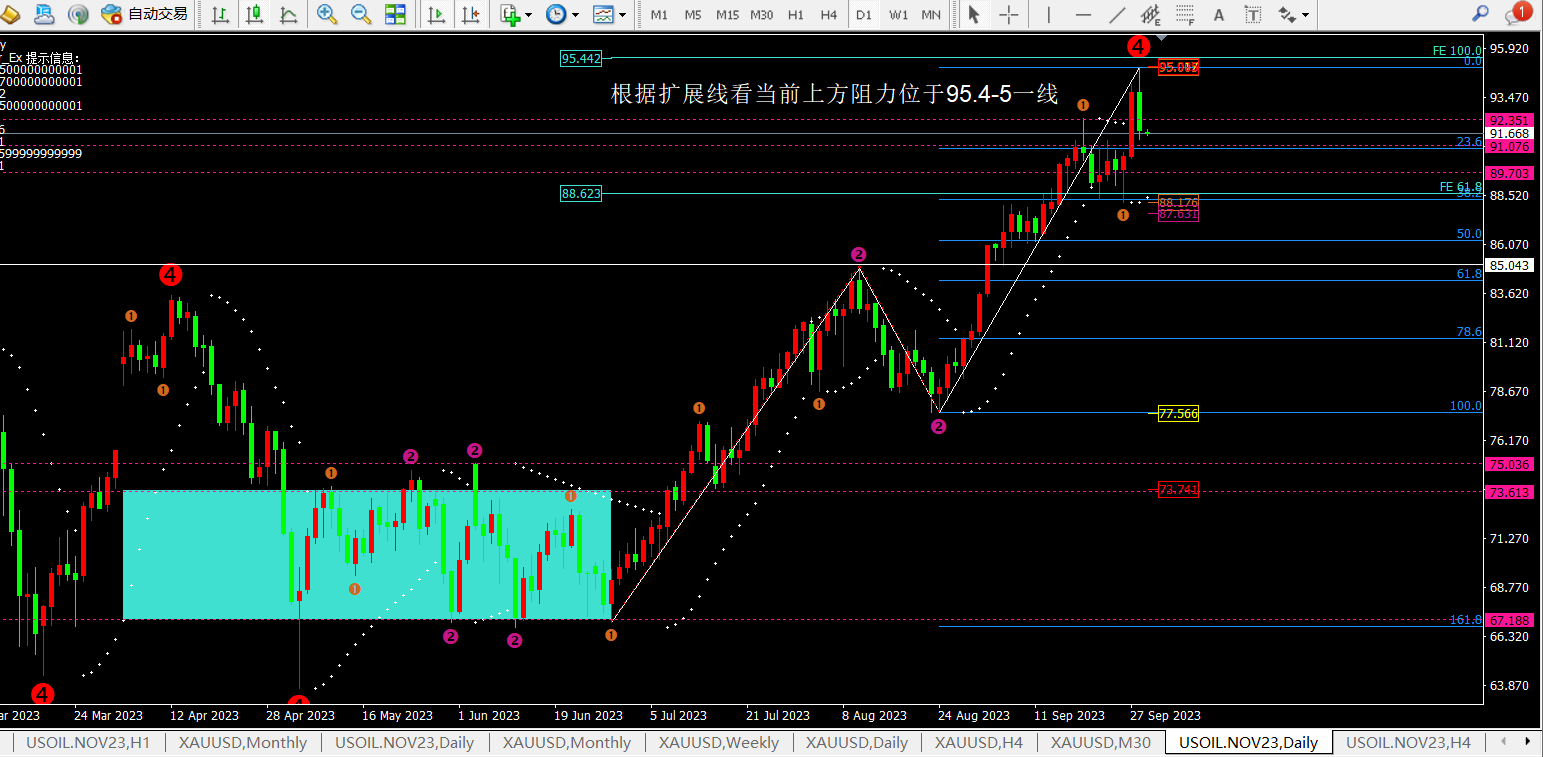Select the H4 timeframe
This screenshot has width=1543, height=757.
[829, 15]
